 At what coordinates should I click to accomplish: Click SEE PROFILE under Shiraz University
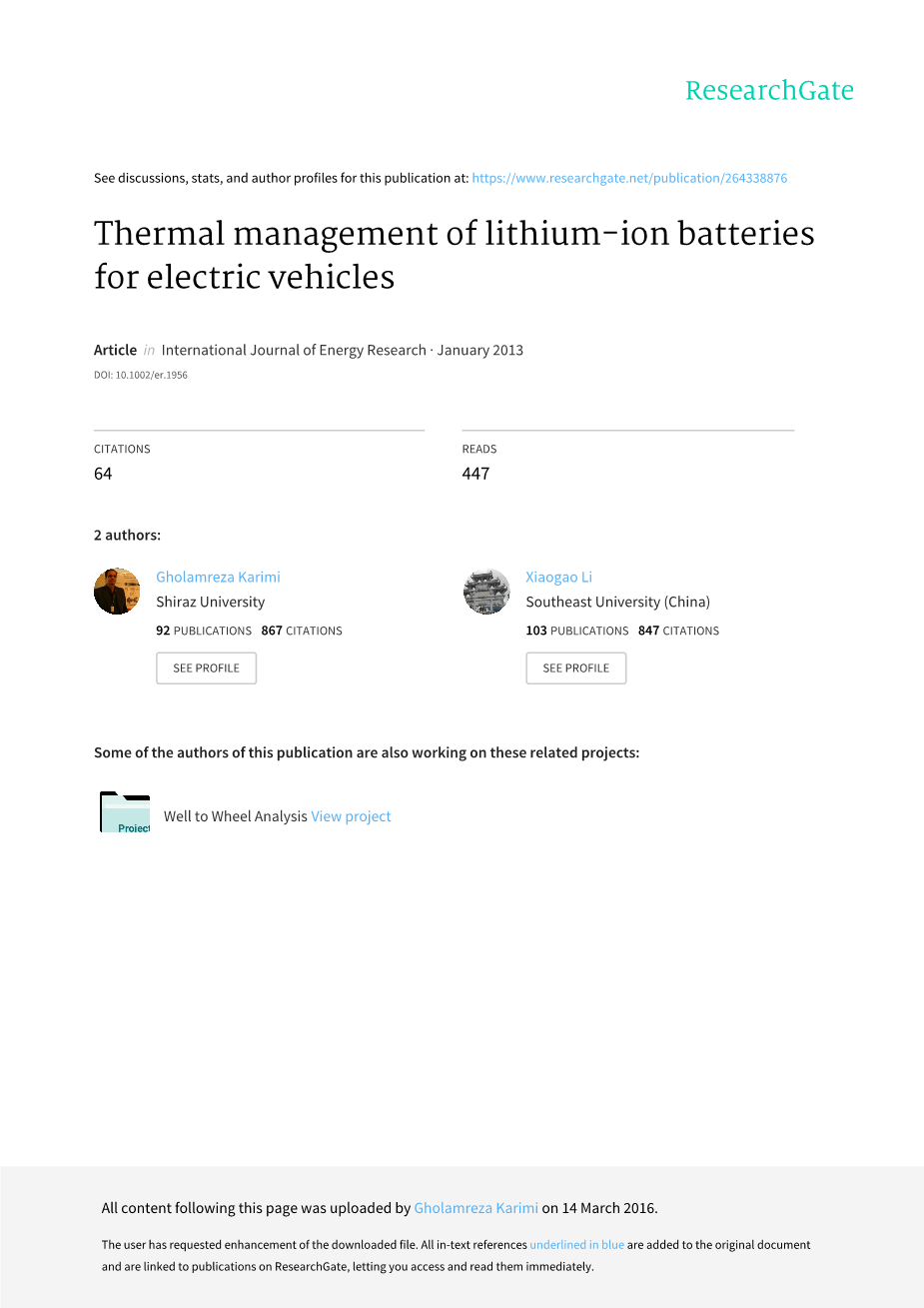[x=206, y=668]
